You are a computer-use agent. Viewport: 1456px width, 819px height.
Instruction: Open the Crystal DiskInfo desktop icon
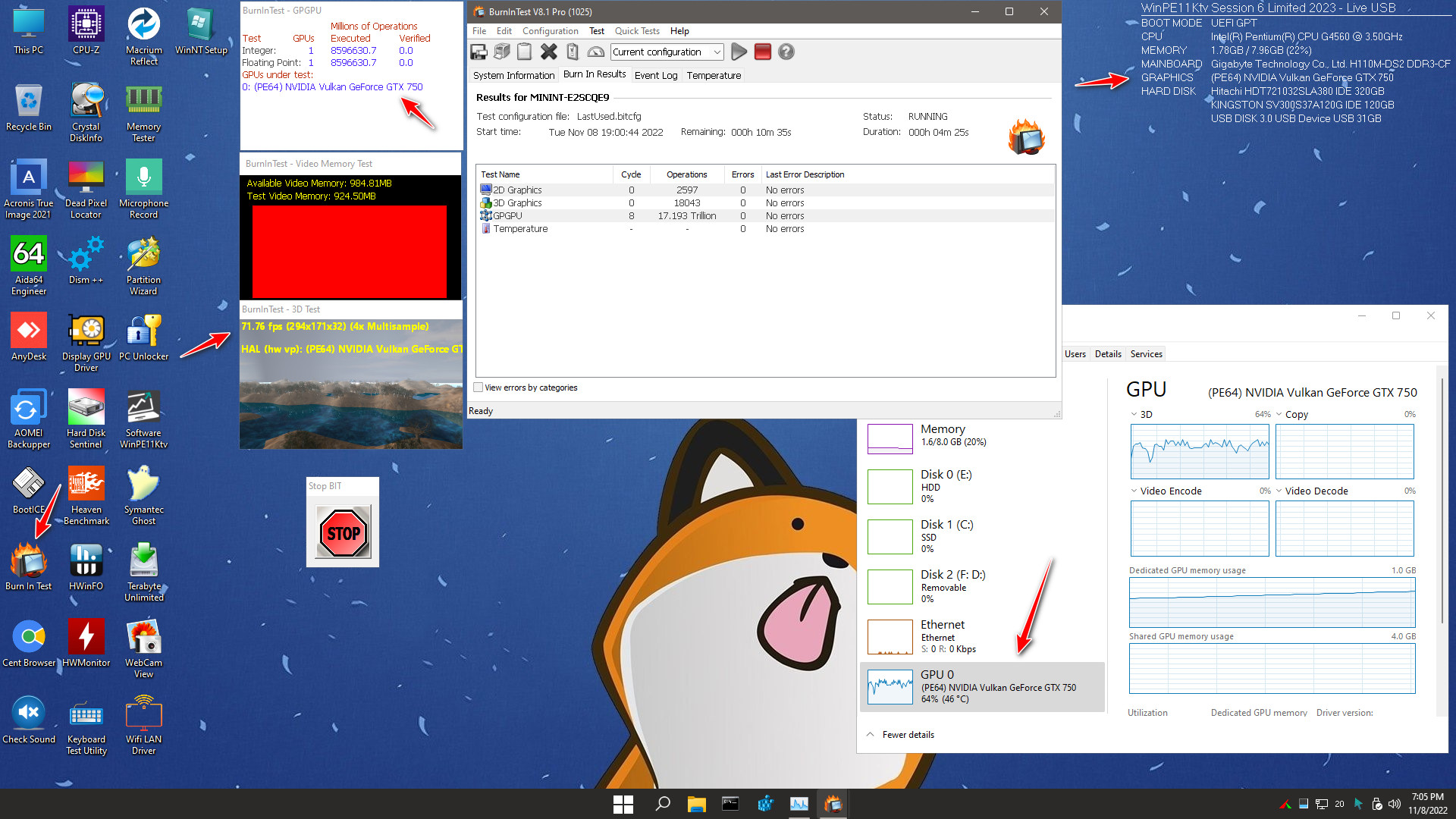click(x=86, y=113)
